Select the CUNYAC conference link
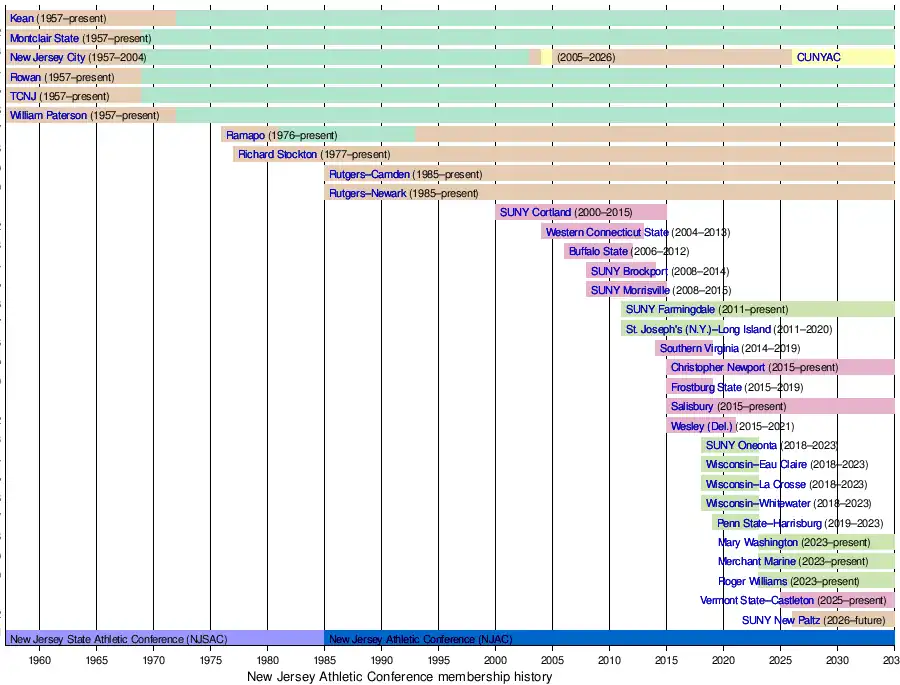This screenshot has width=900, height=685. [x=818, y=58]
